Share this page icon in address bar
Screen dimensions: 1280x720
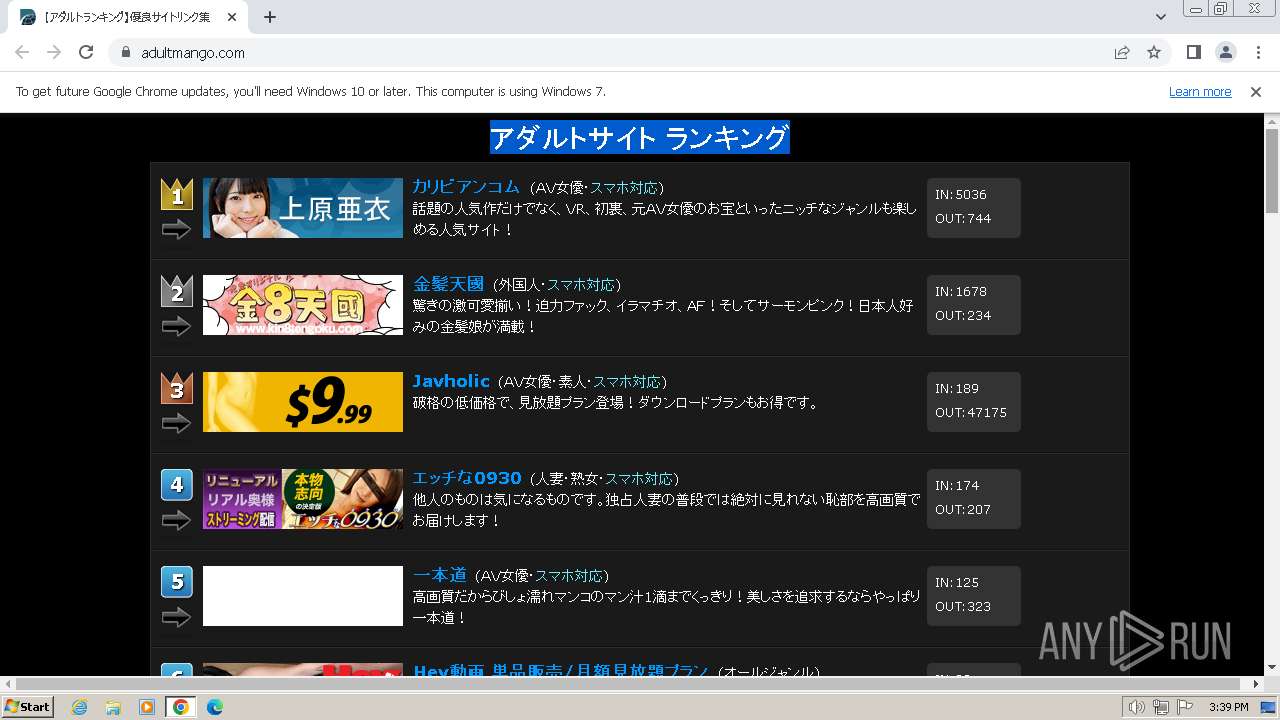point(1122,52)
